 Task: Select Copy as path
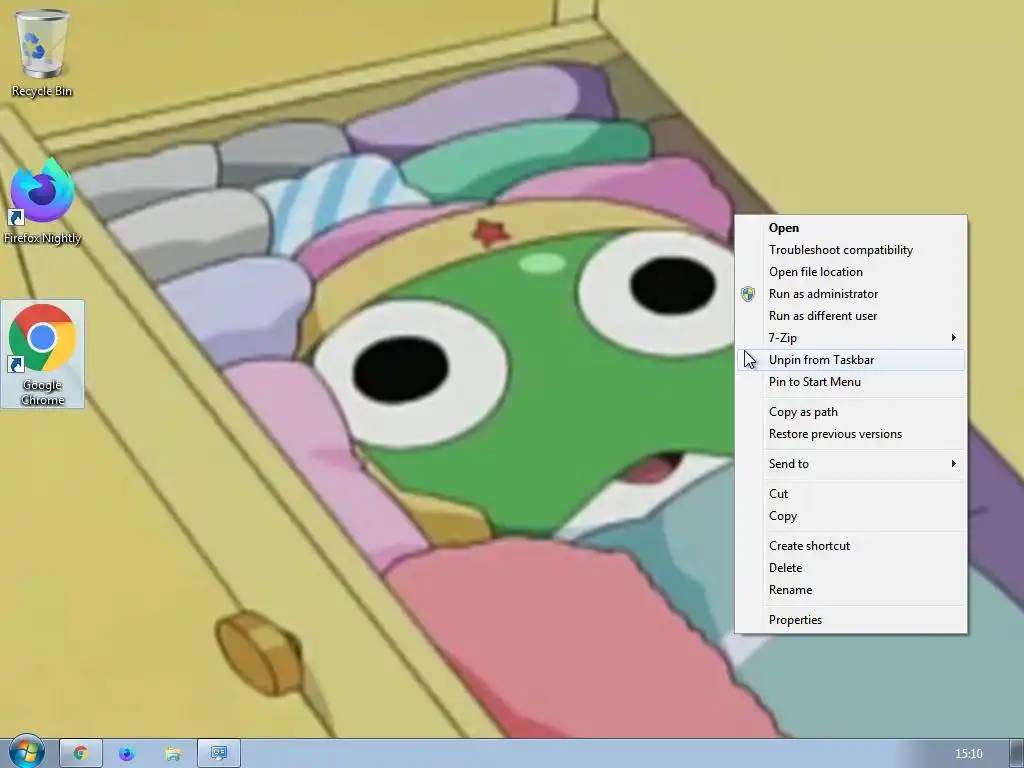(851, 412)
